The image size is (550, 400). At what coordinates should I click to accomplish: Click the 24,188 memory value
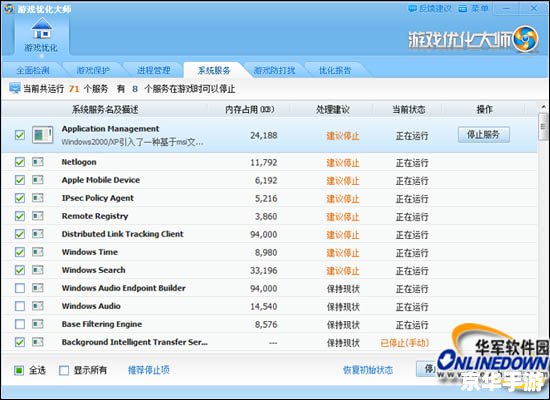coord(264,135)
